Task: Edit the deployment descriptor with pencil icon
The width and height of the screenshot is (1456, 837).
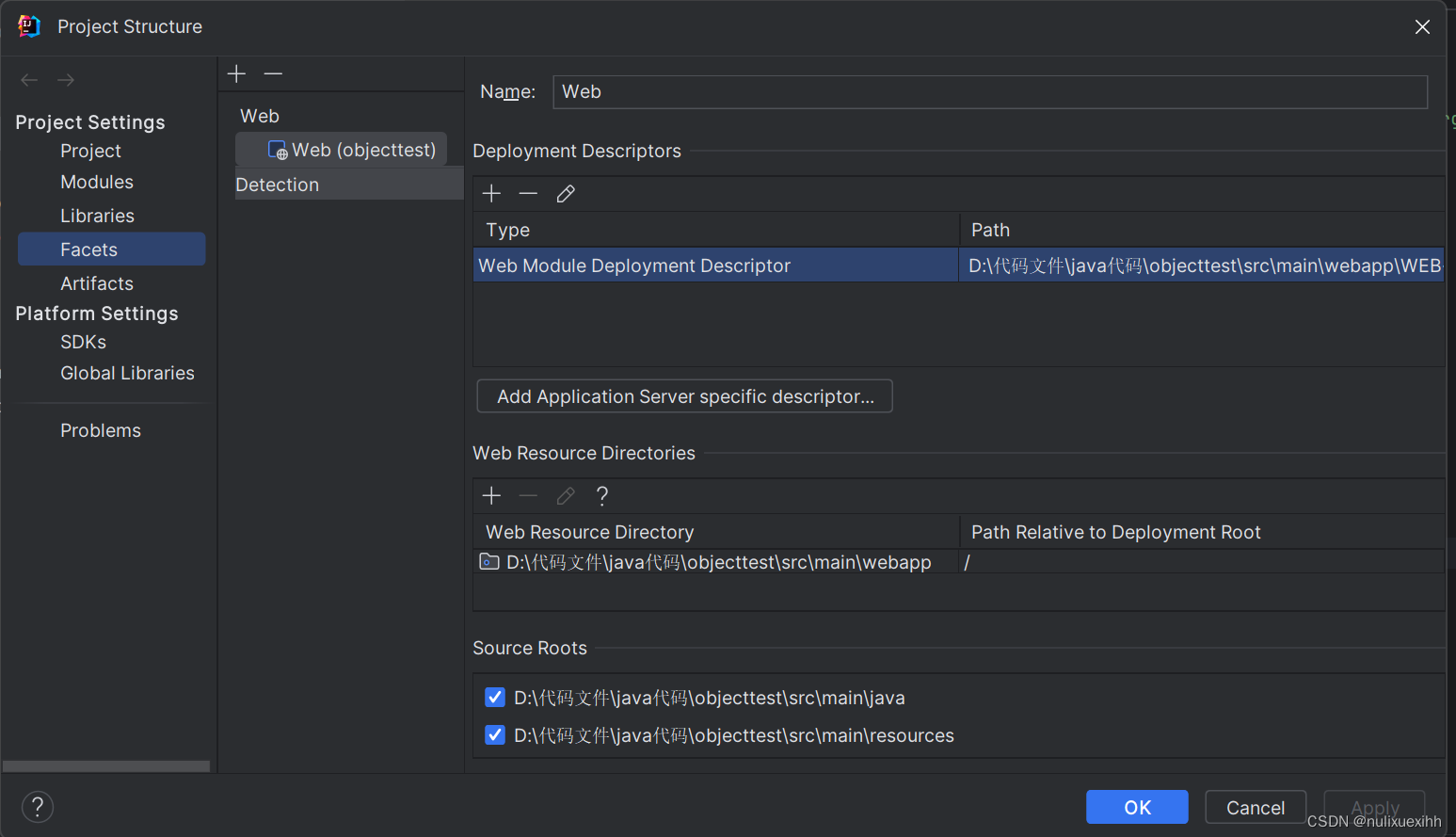Action: 566,194
